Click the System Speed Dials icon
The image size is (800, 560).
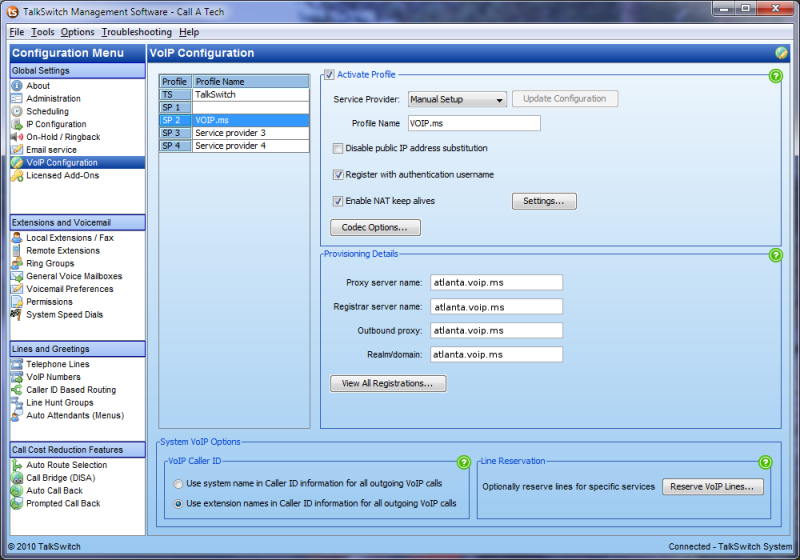tap(16, 314)
